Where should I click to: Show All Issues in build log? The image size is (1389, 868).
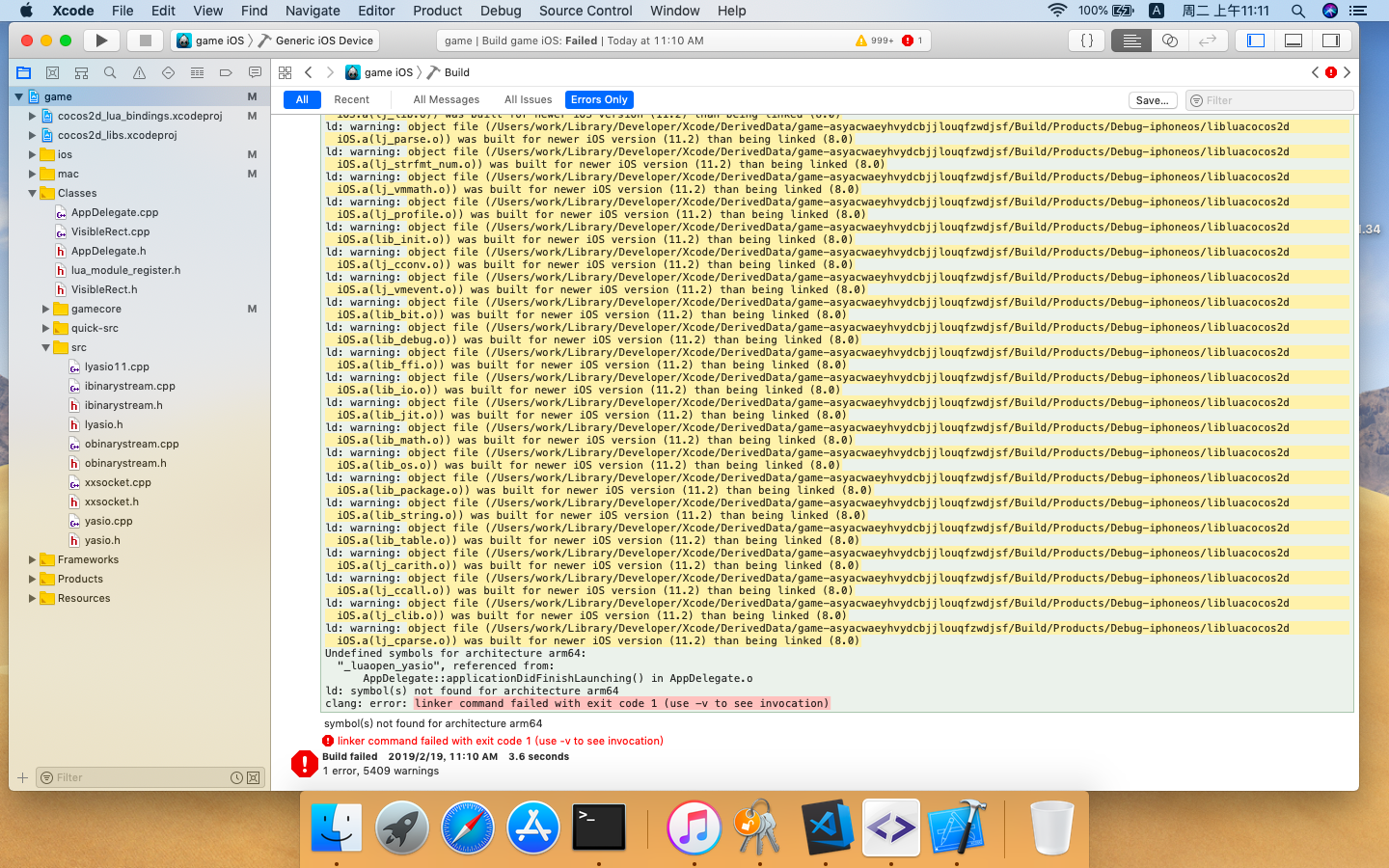[x=529, y=99]
